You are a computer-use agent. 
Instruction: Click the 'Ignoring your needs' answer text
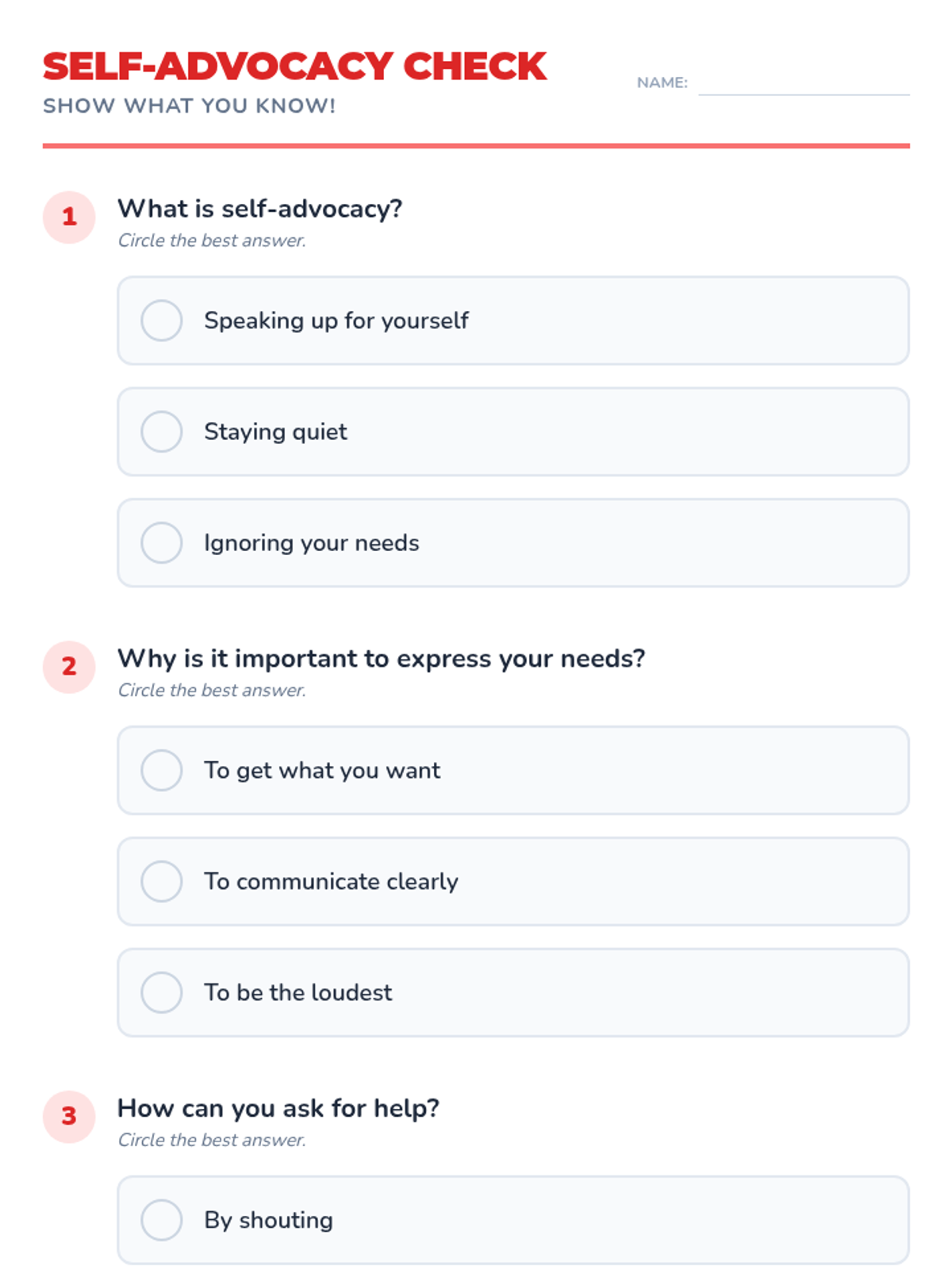point(311,543)
